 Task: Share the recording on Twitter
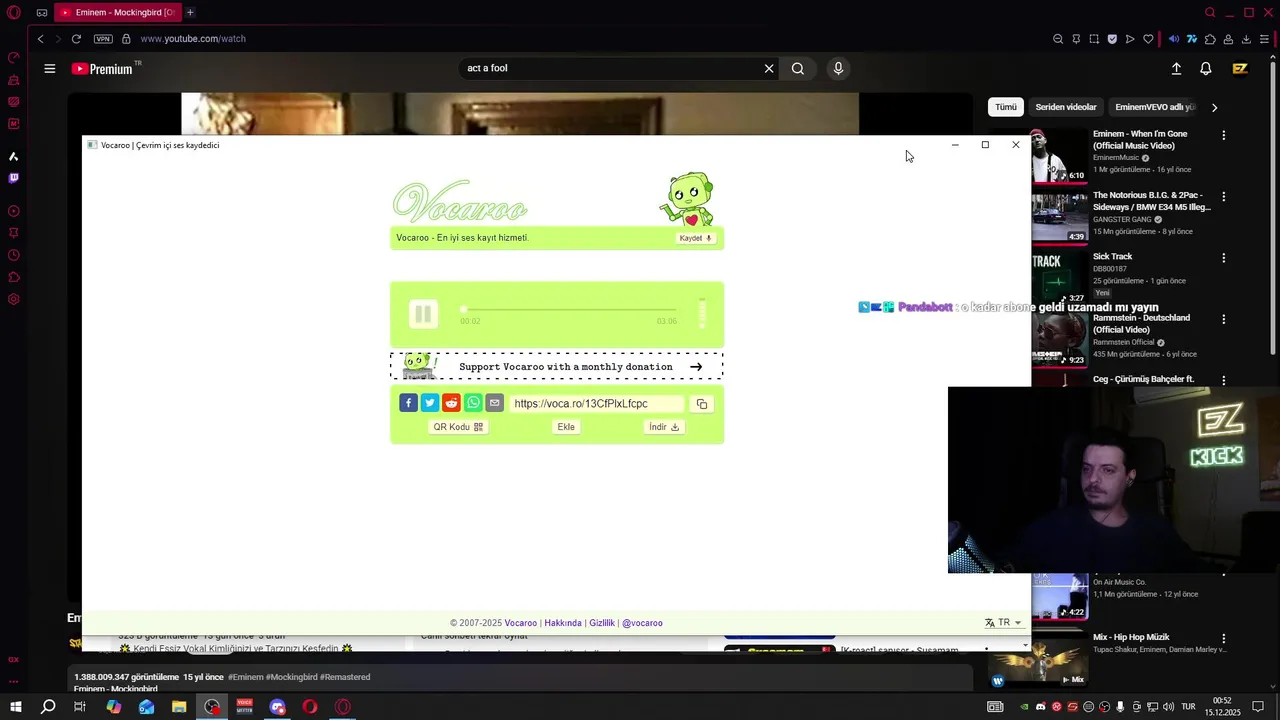point(430,403)
